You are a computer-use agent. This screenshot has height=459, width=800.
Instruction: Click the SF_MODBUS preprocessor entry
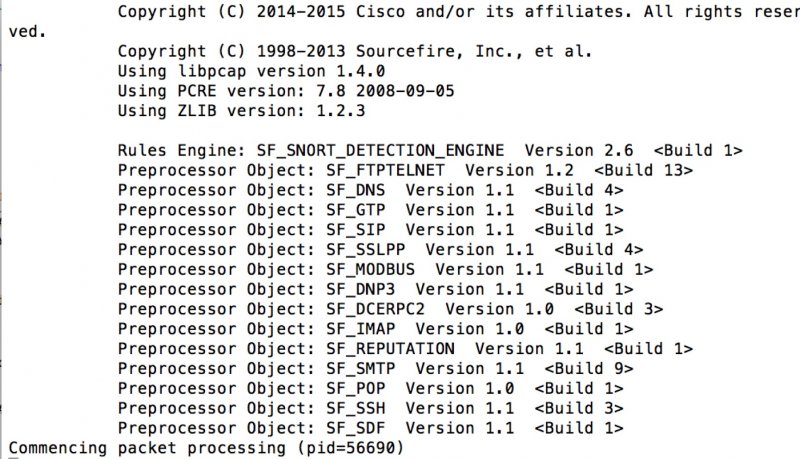point(385,270)
